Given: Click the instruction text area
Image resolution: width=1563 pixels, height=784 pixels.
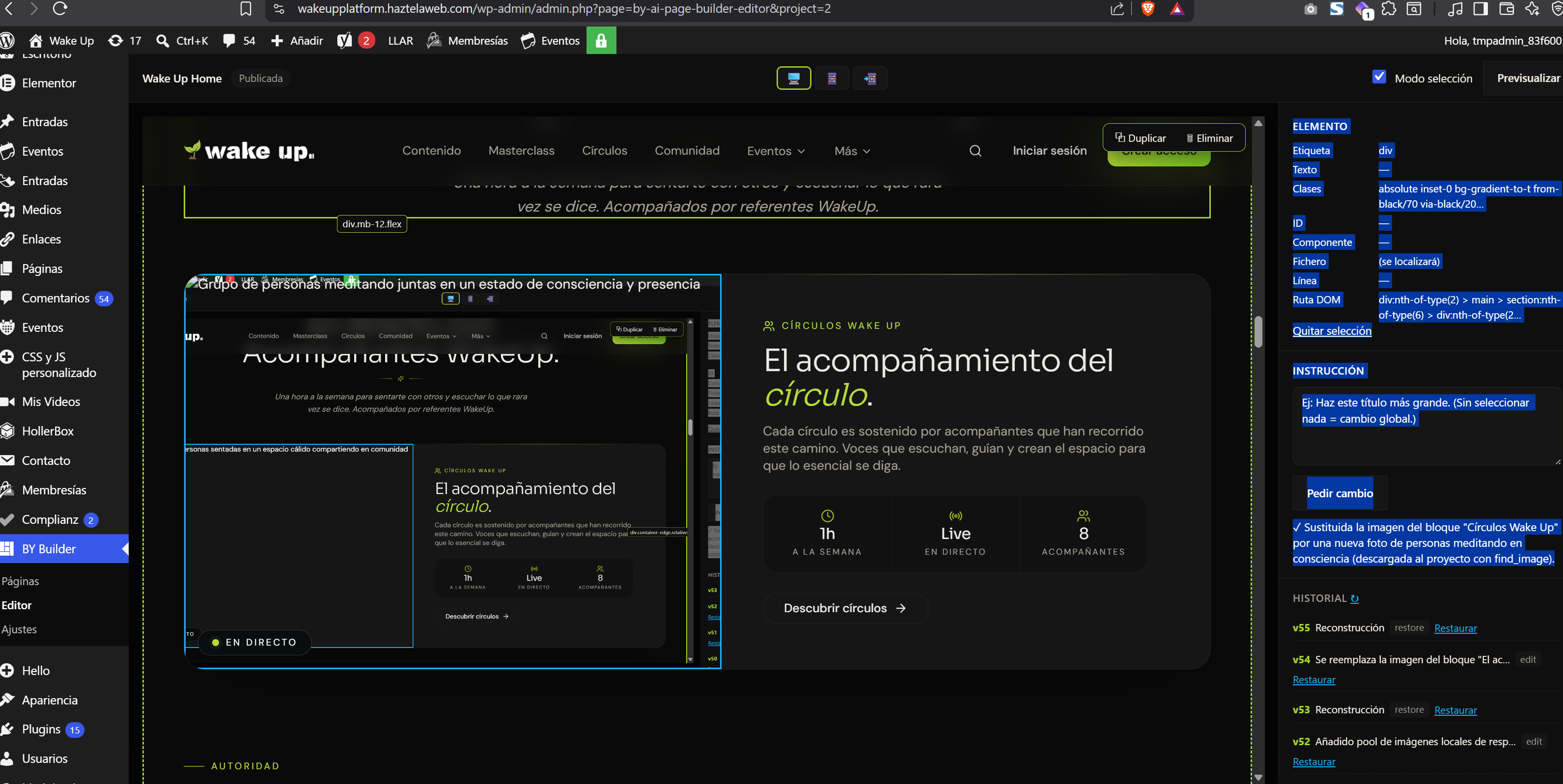Looking at the screenshot, I should coord(1427,426).
